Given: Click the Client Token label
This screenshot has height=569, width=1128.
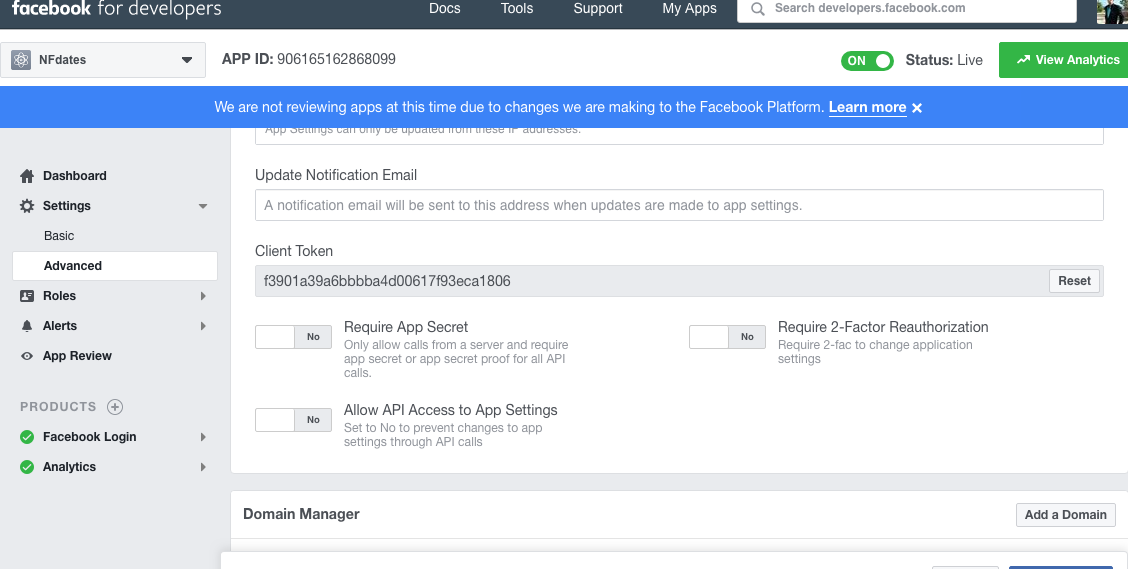Looking at the screenshot, I should (294, 251).
